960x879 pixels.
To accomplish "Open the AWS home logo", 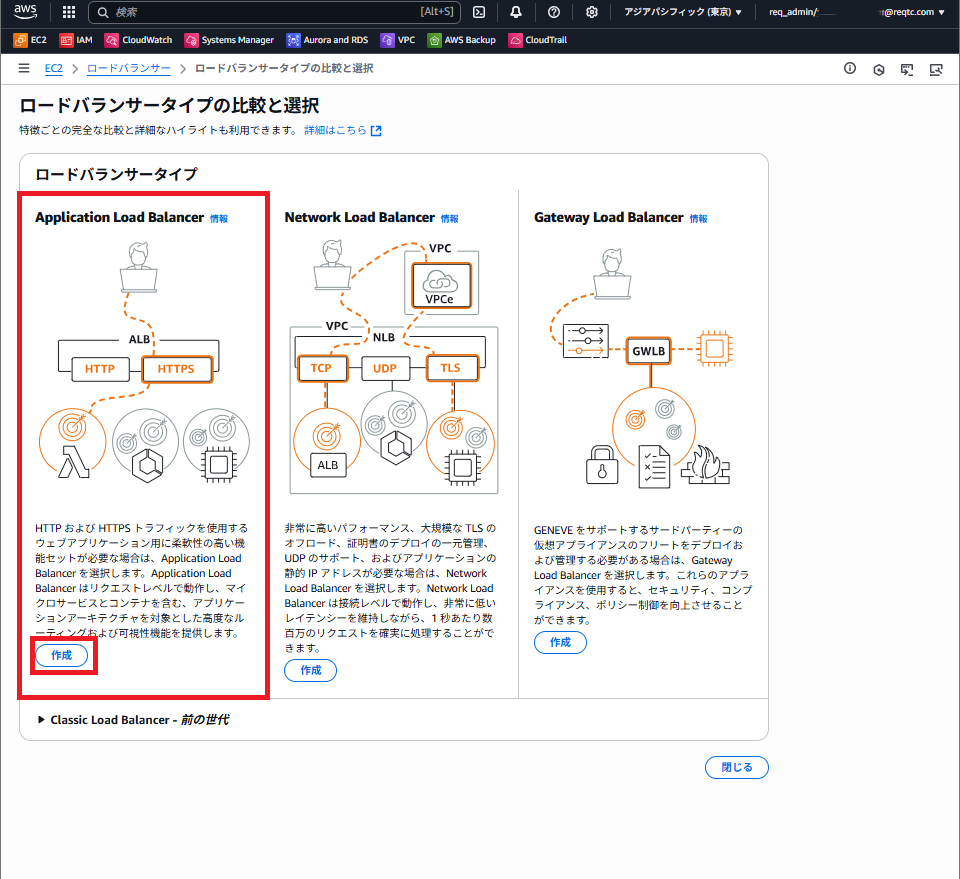I will pyautogui.click(x=25, y=12).
